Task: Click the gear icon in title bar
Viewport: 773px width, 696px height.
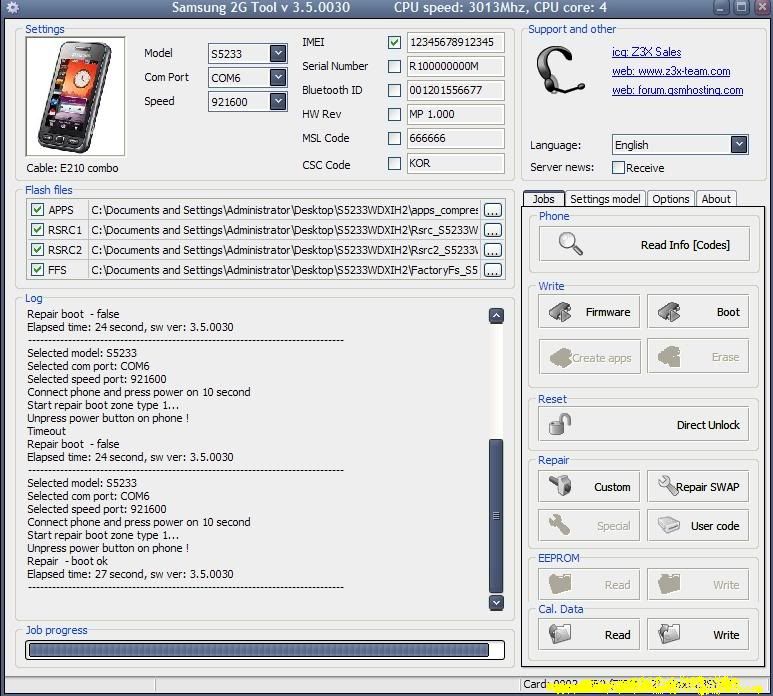Action: tap(13, 7)
